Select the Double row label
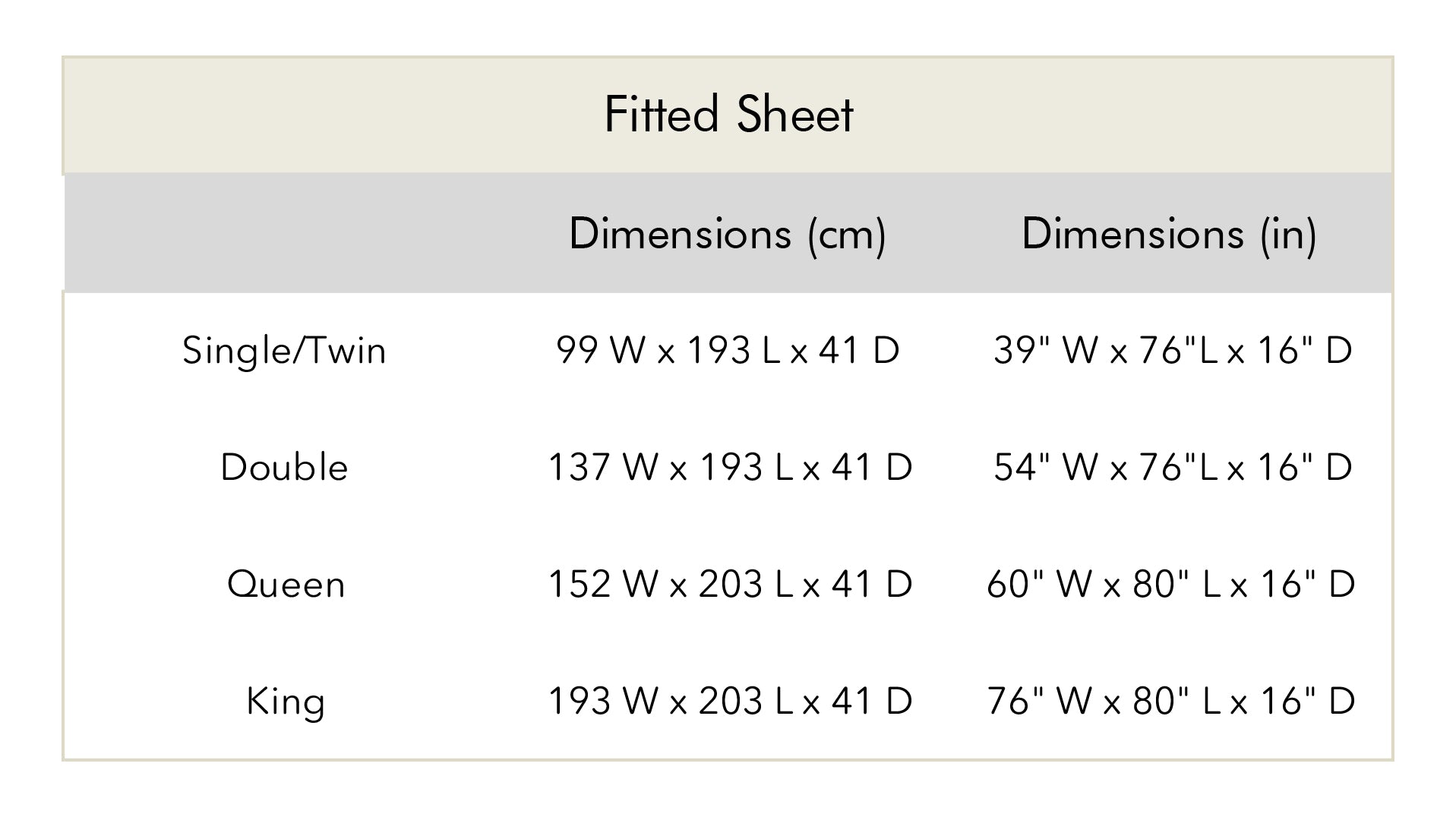Image resolution: width=1456 pixels, height=817 pixels. pyautogui.click(x=284, y=467)
